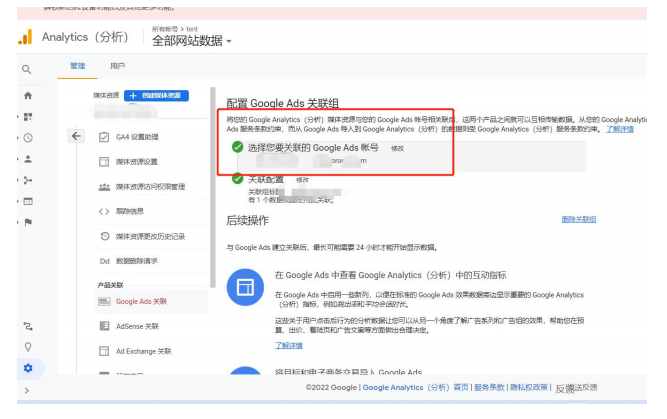
Task: Click the 配置 Google Ads 关联组 heading
Action: [x=282, y=103]
